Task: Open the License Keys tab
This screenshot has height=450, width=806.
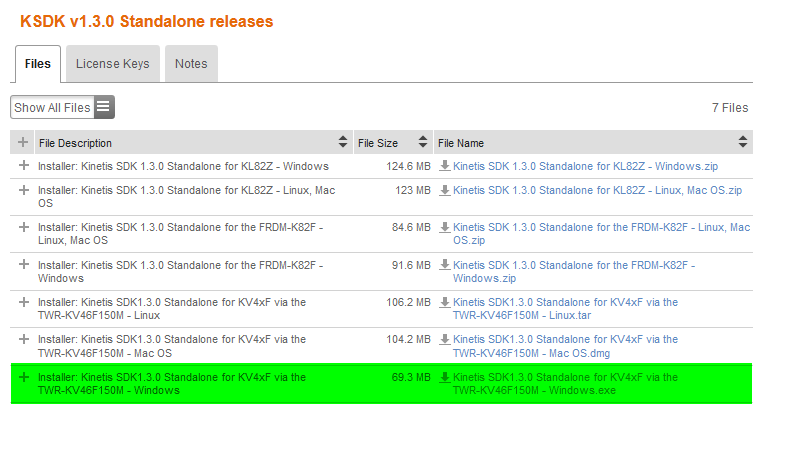Action: click(x=113, y=64)
